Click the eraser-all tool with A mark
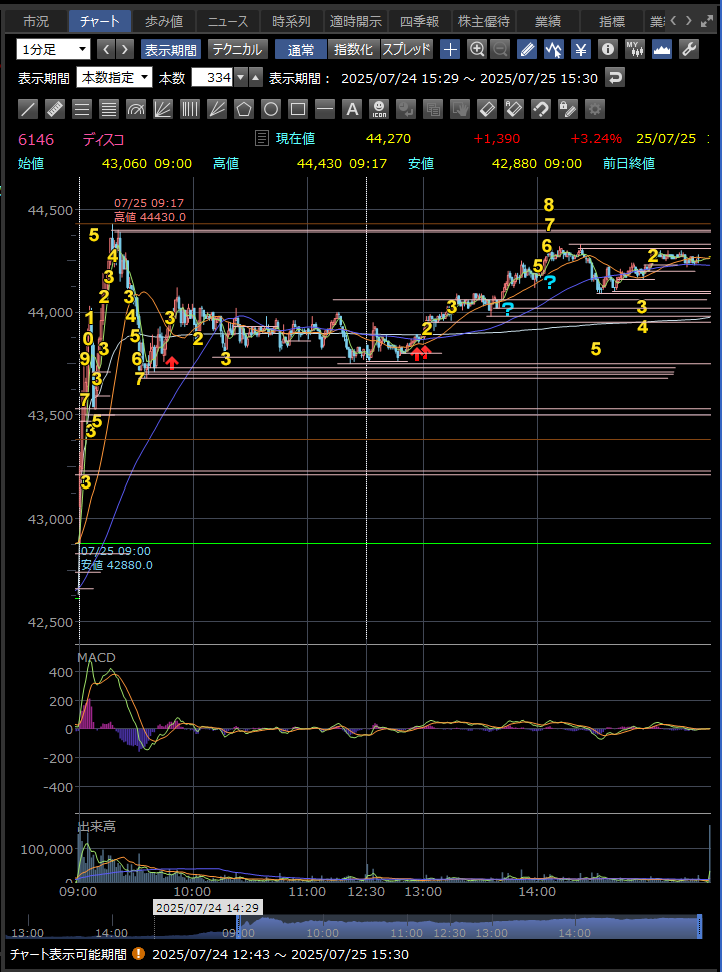The width and height of the screenshot is (722, 972). tap(514, 110)
